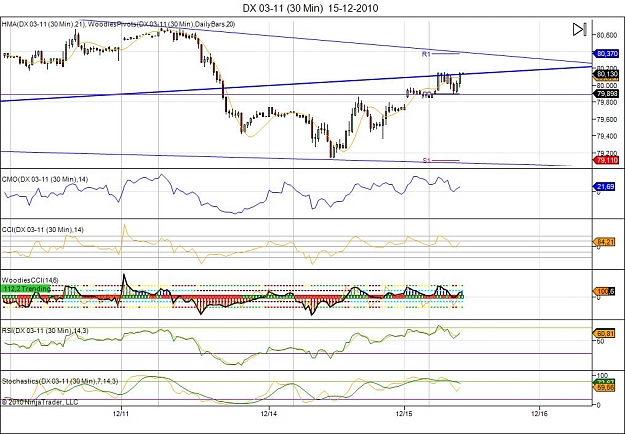Screen dimensions: 625x434
Task: Select the Stochastics(DX 03-11 (30 Min),7,14,3) label
Action: 60,381
